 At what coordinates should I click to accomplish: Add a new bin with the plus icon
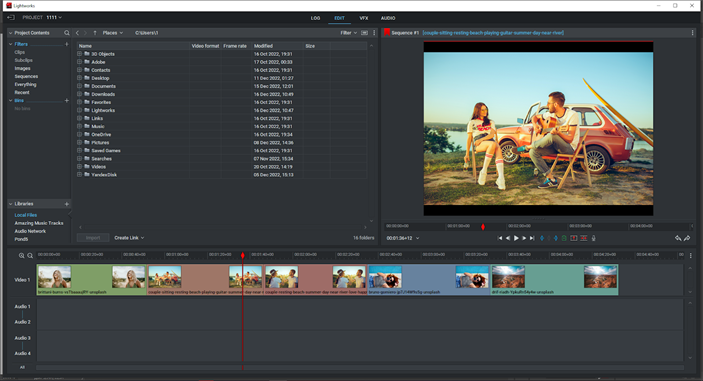click(67, 100)
